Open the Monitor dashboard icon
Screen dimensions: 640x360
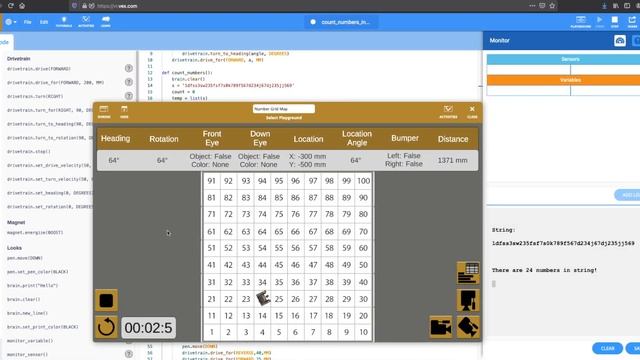pyautogui.click(x=620, y=40)
